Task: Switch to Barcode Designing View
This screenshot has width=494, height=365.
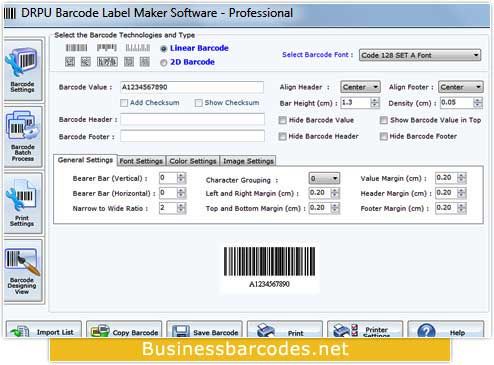Action: click(x=23, y=270)
